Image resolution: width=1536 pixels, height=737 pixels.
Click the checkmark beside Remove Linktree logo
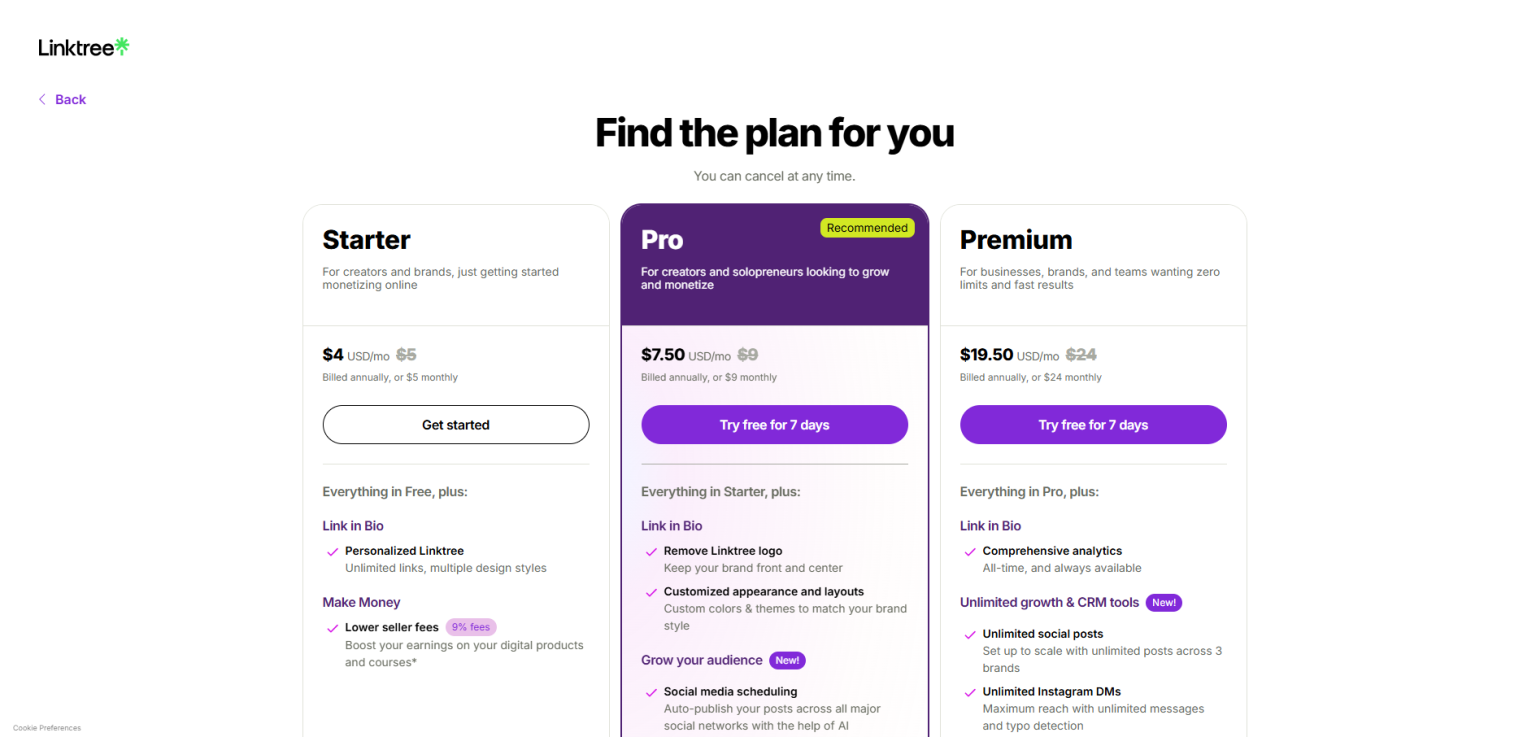tap(651, 552)
